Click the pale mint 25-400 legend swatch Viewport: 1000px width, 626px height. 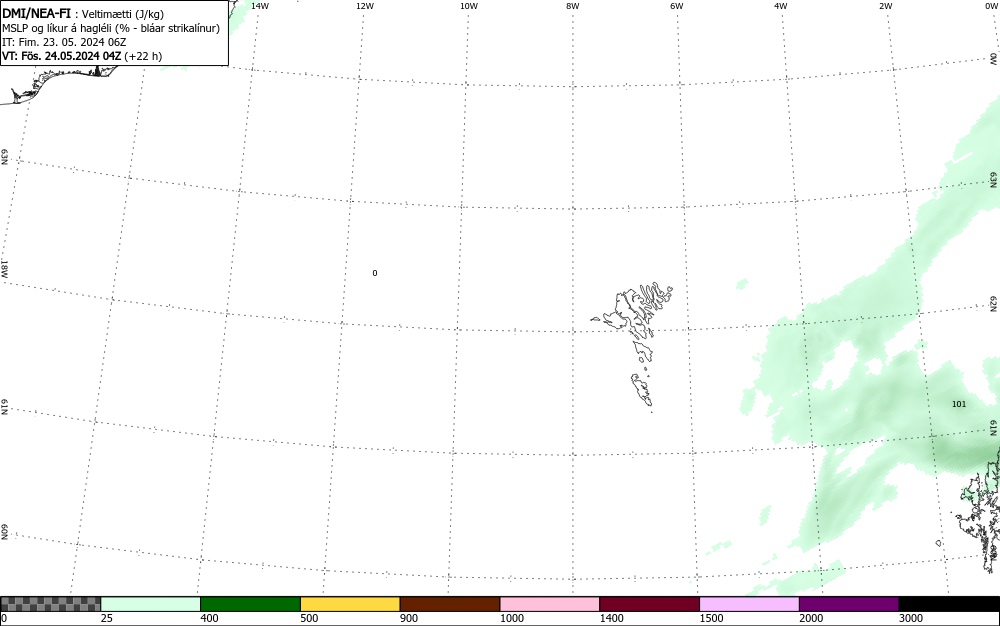pyautogui.click(x=151, y=604)
